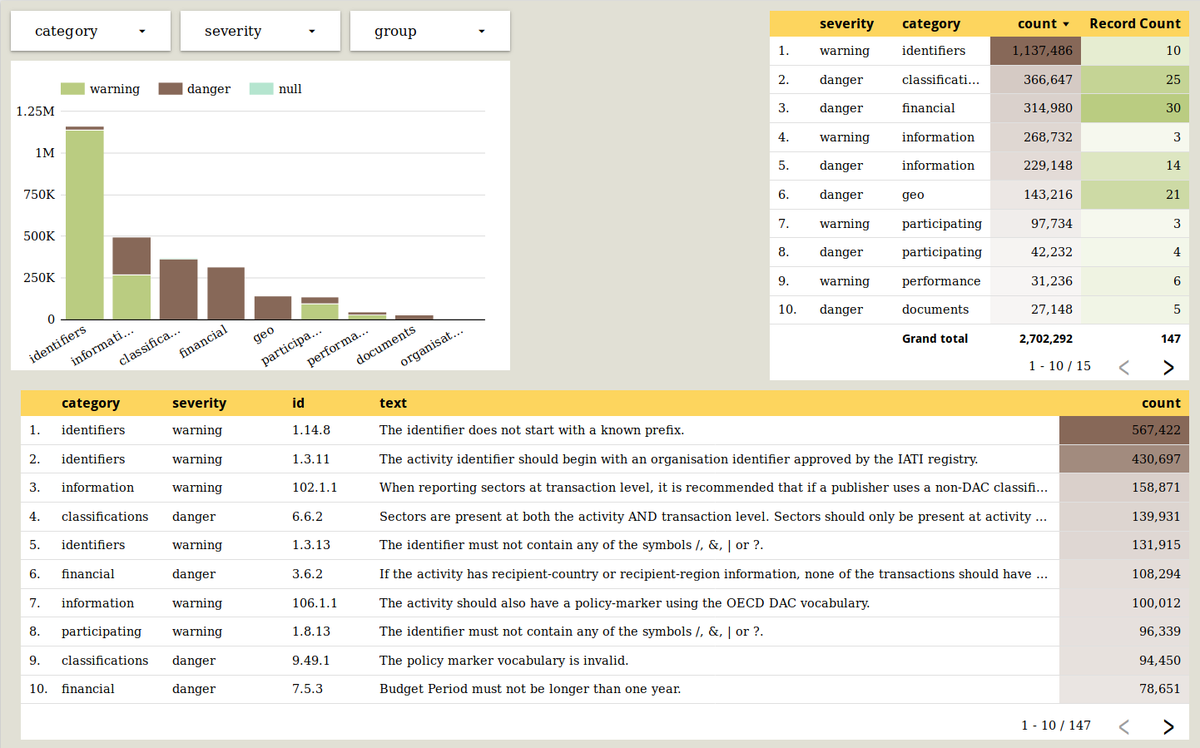Click Record Count value 30
Image resolution: width=1200 pixels, height=748 pixels.
coord(1135,108)
